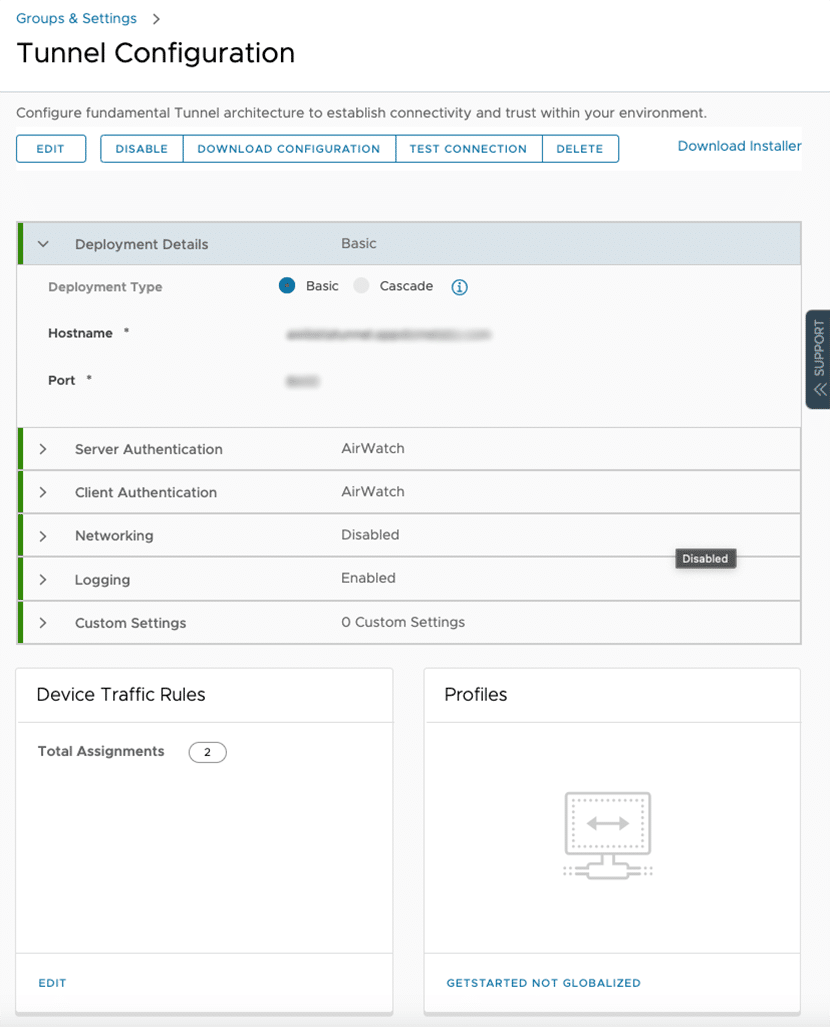This screenshot has height=1027, width=830.
Task: Click the breadcrumb arrow after Groups & Settings
Action: pyautogui.click(x=156, y=19)
